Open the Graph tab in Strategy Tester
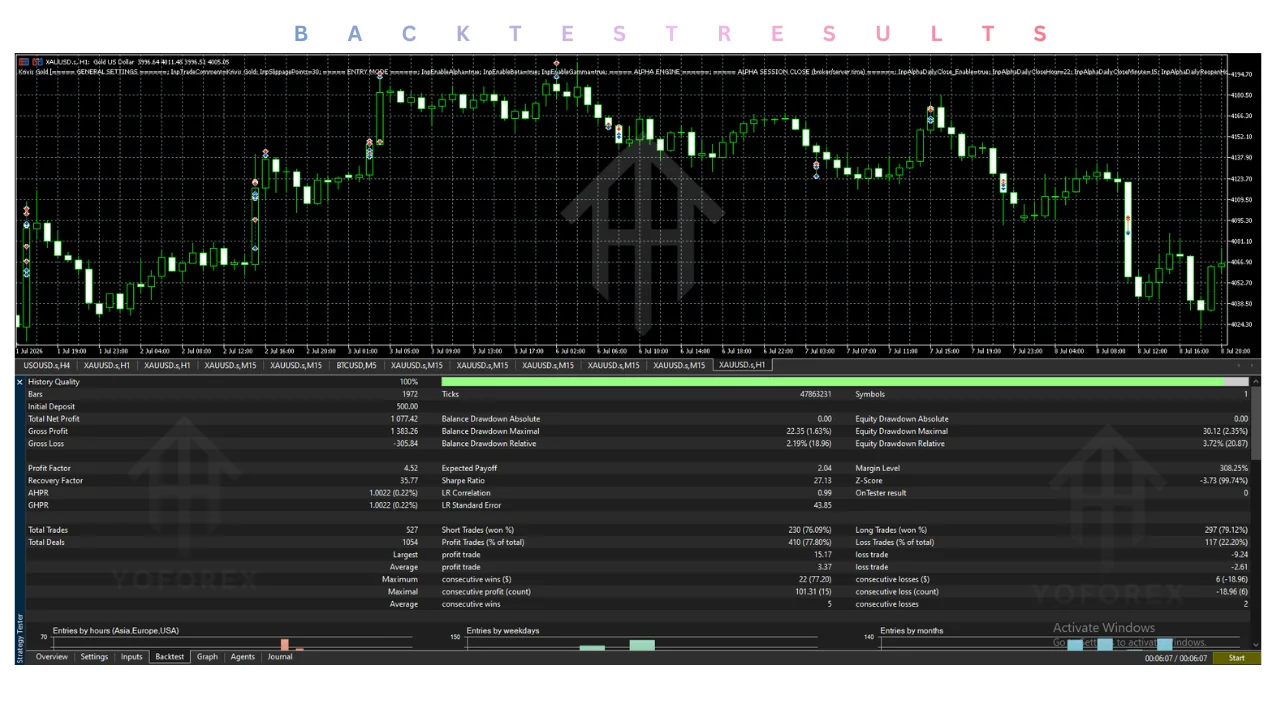 (x=207, y=657)
